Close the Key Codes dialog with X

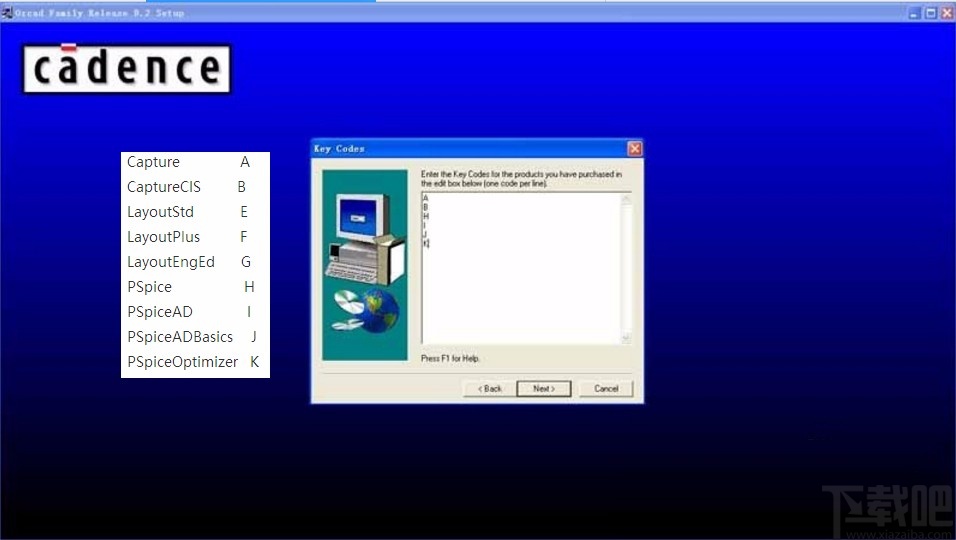click(635, 149)
